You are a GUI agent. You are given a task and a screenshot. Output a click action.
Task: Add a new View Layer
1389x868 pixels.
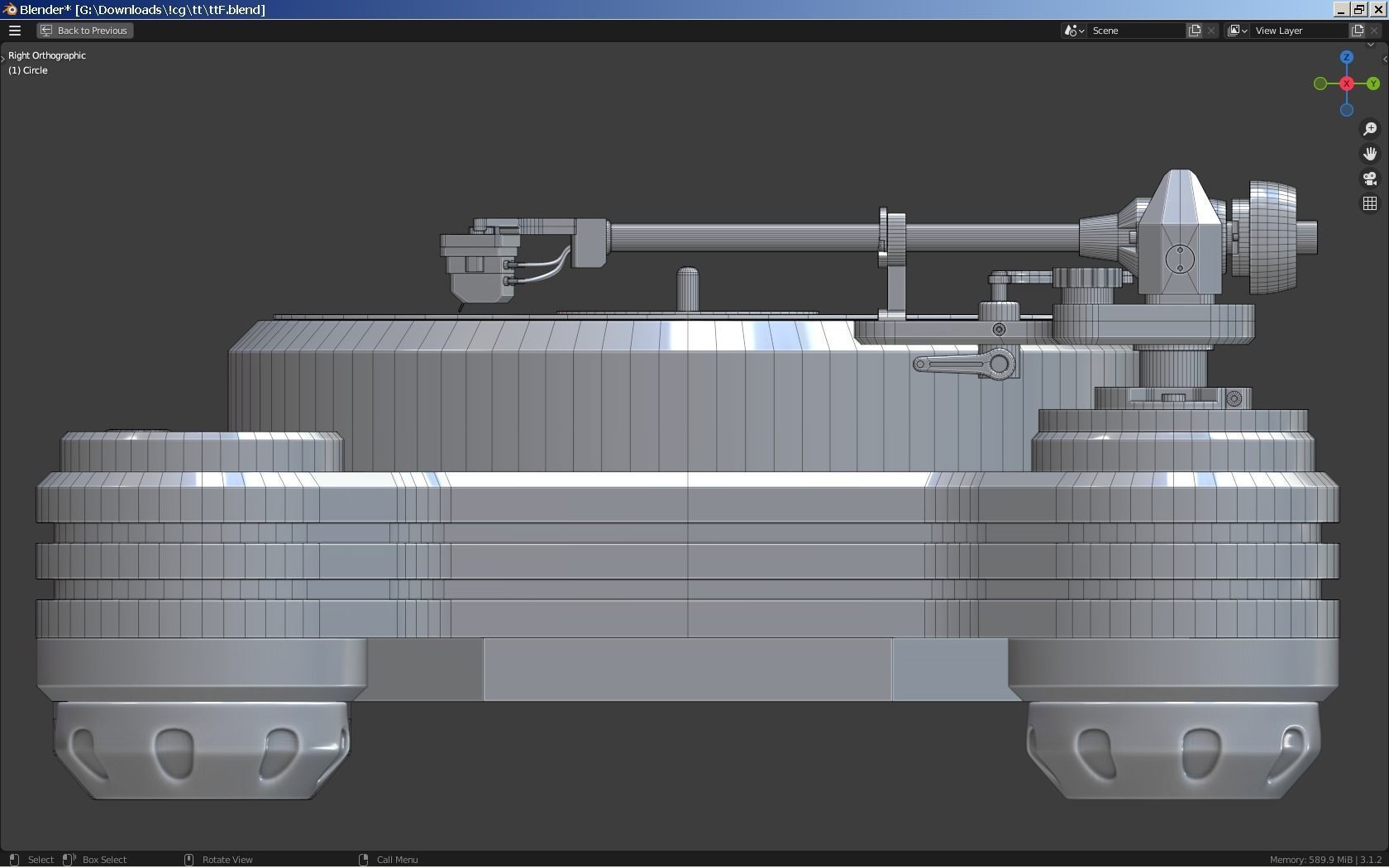click(1358, 31)
